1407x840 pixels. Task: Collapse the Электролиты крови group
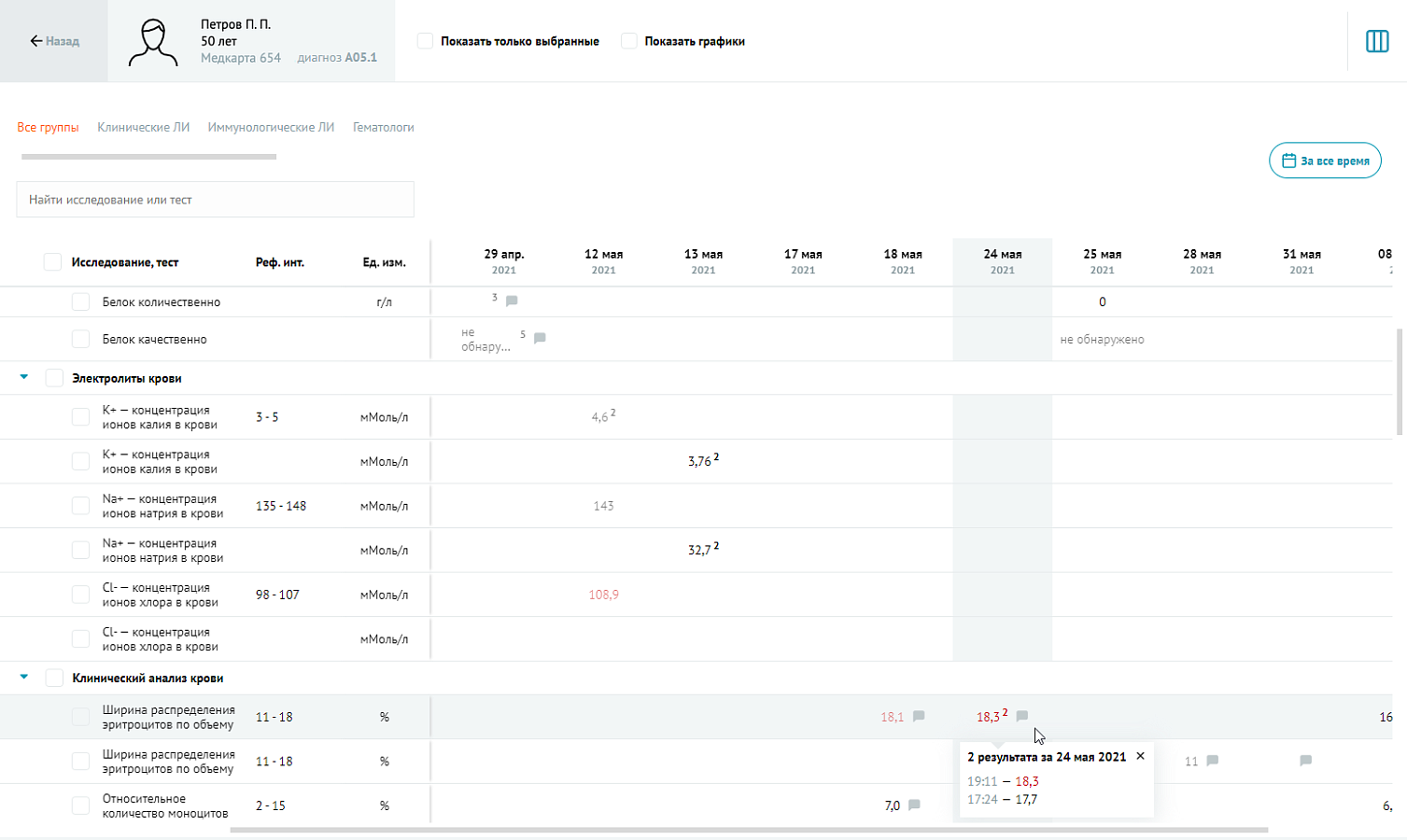click(24, 377)
